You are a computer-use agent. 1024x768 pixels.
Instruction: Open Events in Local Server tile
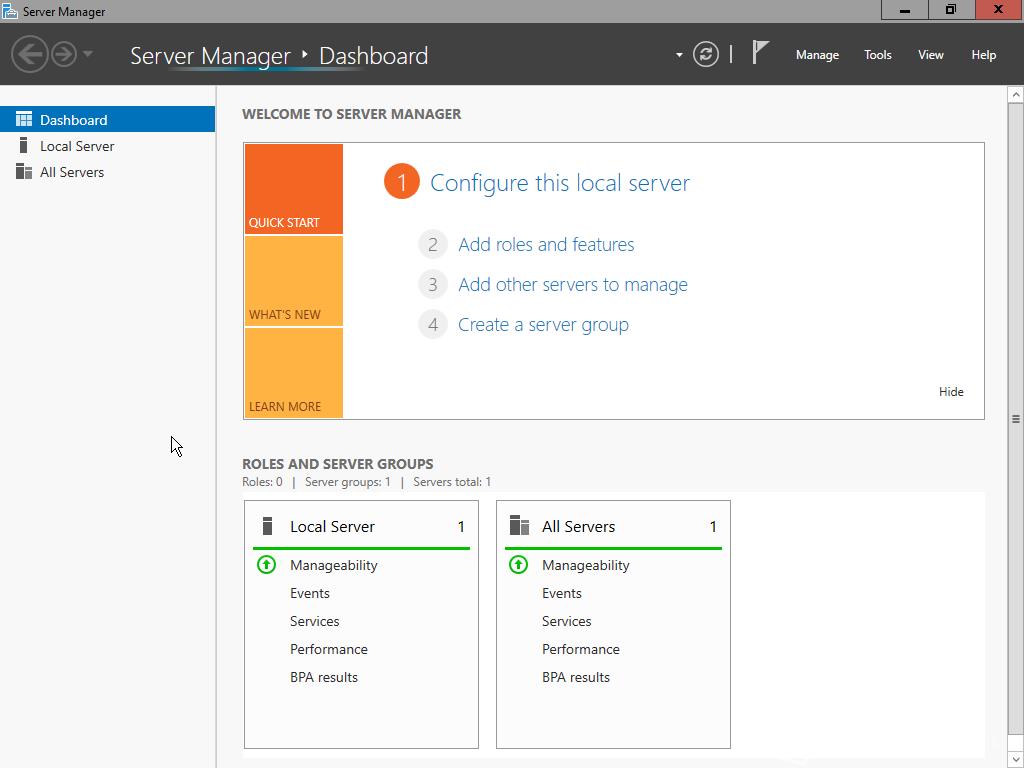310,593
